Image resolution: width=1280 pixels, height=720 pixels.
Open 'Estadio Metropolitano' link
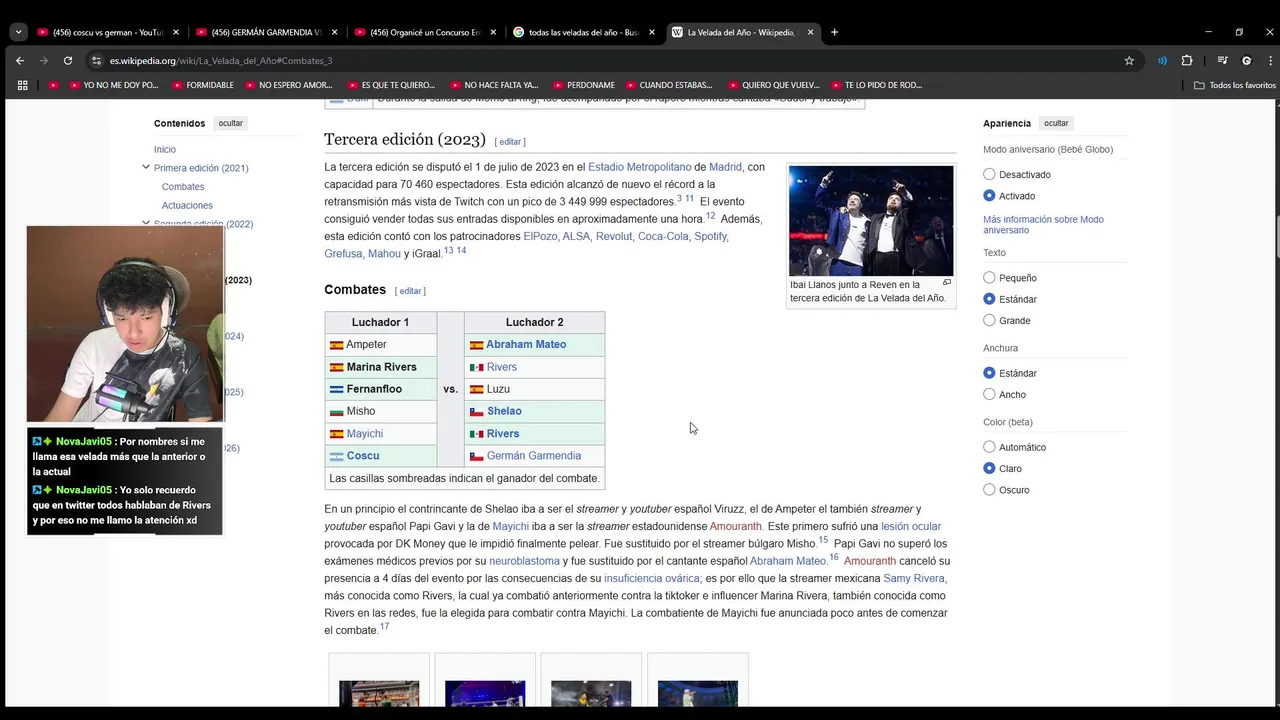[x=640, y=167]
